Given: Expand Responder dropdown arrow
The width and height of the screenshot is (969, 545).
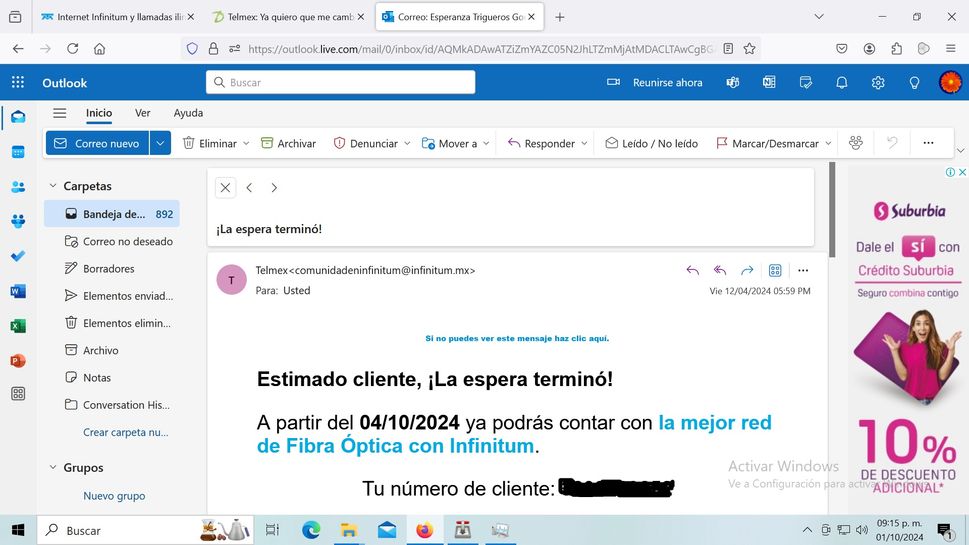Looking at the screenshot, I should pyautogui.click(x=584, y=143).
